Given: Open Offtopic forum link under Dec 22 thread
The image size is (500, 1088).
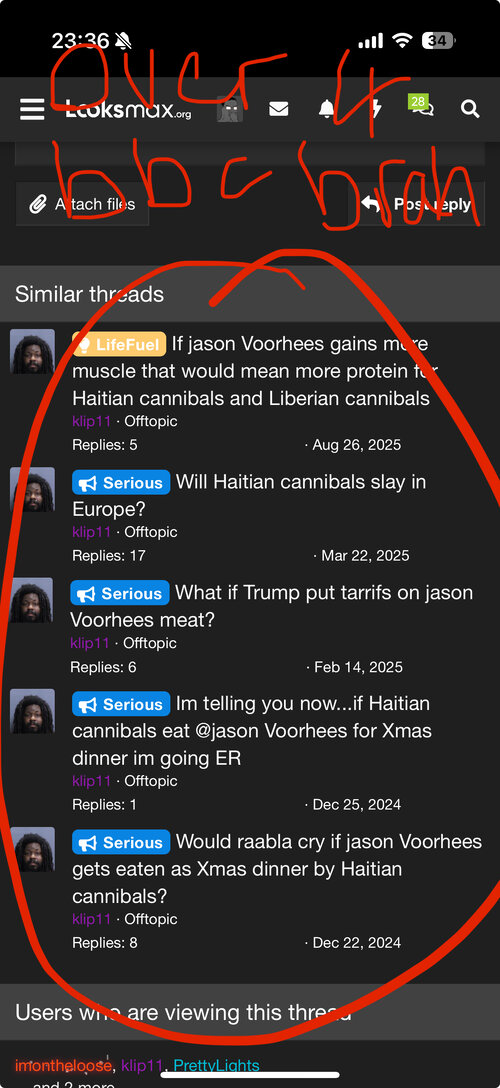Looking at the screenshot, I should [x=150, y=919].
